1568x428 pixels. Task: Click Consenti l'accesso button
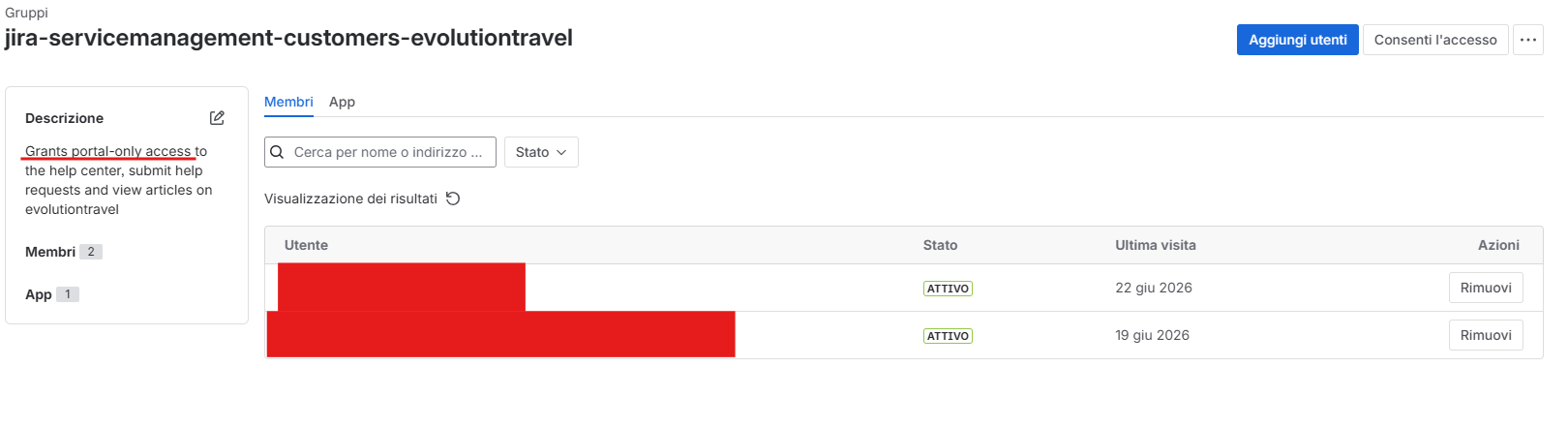[x=1435, y=40]
